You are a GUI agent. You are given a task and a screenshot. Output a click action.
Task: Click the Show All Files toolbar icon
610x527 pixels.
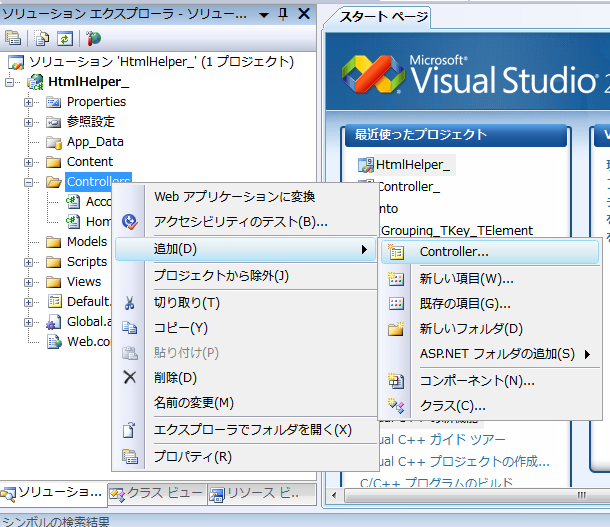coord(41,38)
